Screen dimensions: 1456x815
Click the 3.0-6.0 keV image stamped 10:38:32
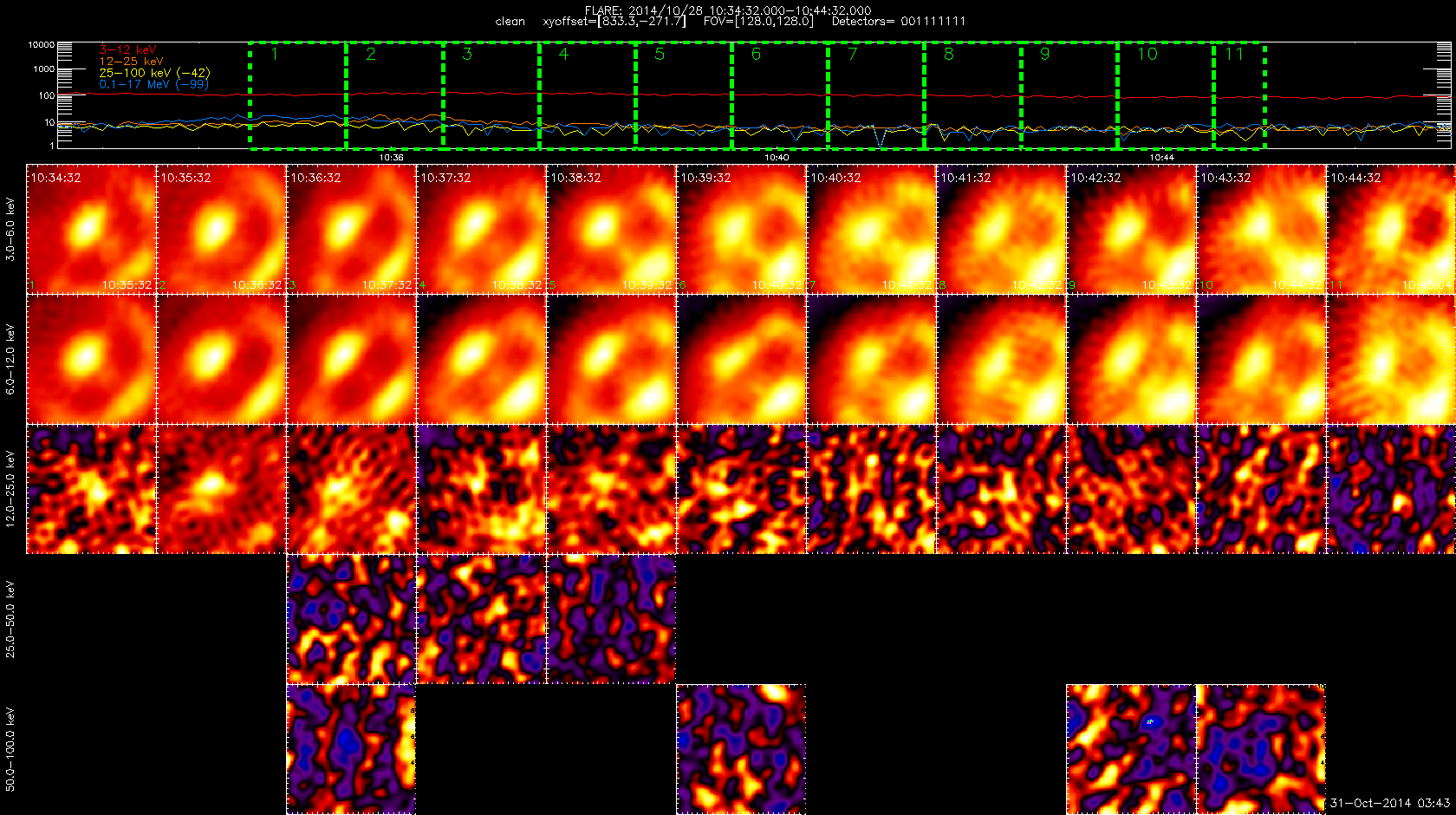point(611,229)
